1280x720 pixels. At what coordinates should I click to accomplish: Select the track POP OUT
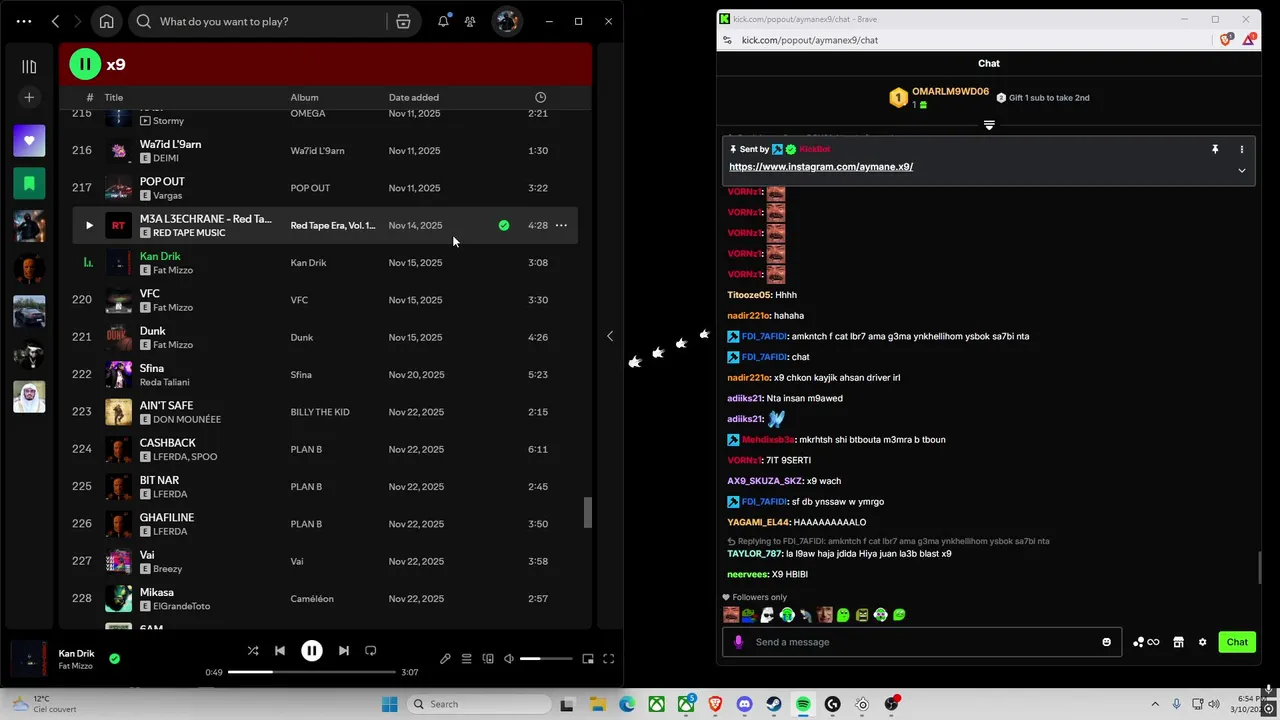[162, 182]
